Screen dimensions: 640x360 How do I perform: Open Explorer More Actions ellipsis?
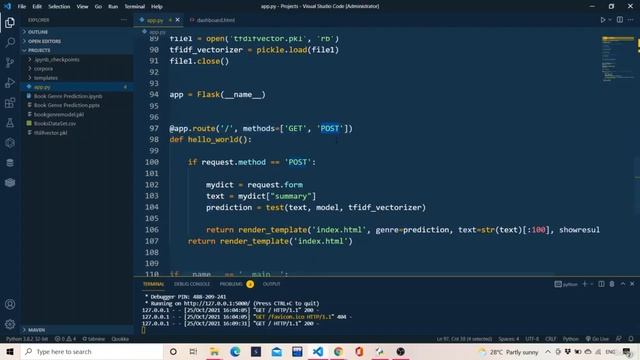coord(124,20)
